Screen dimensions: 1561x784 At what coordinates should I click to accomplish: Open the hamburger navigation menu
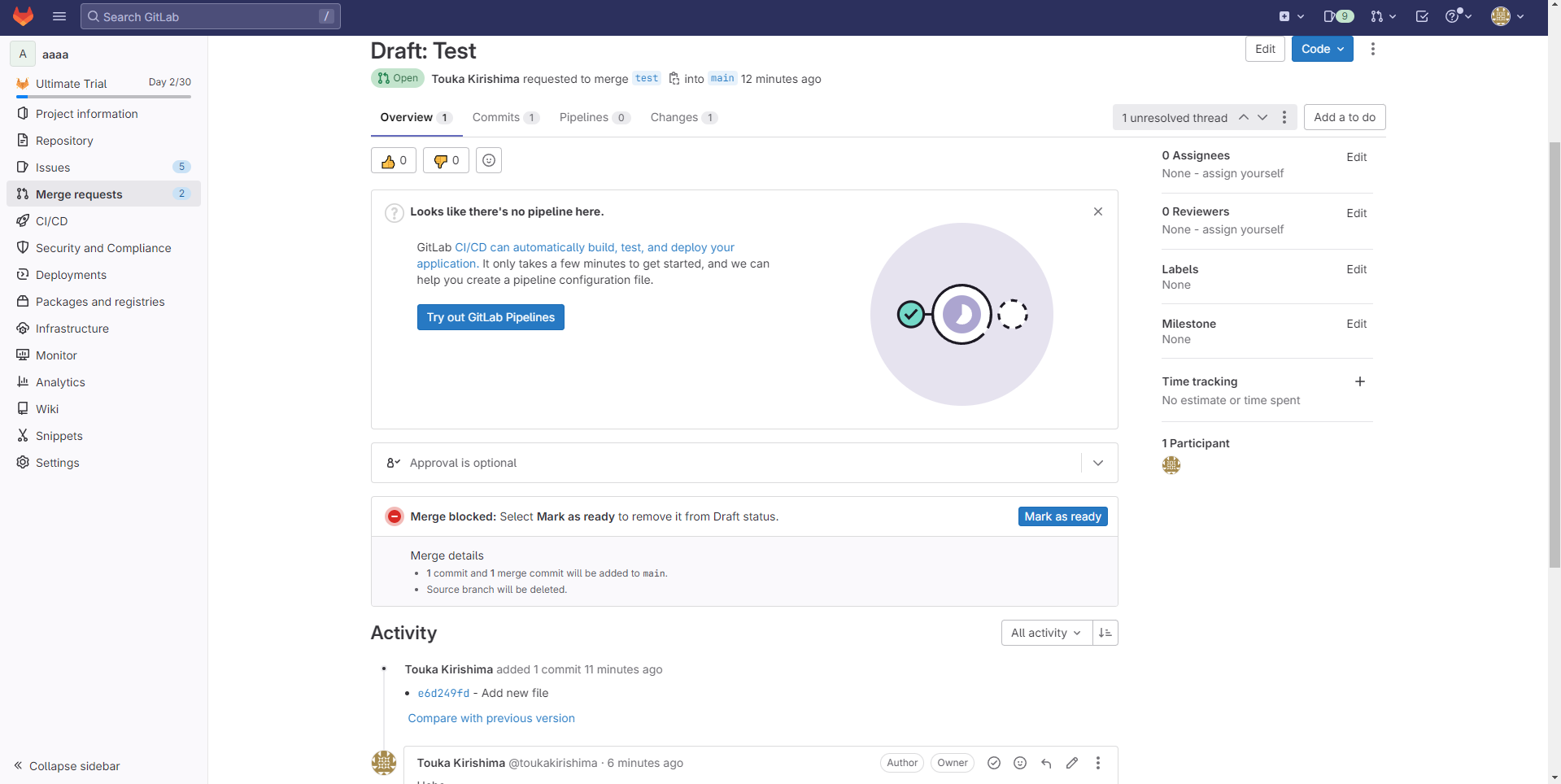pos(59,16)
